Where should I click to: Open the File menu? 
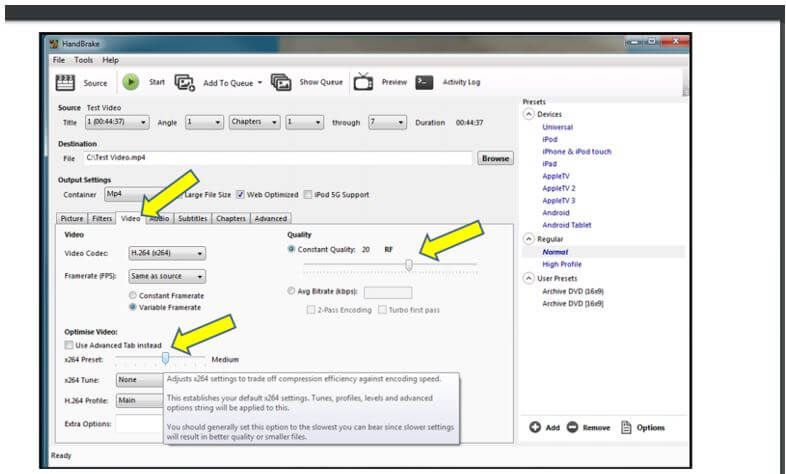59,60
